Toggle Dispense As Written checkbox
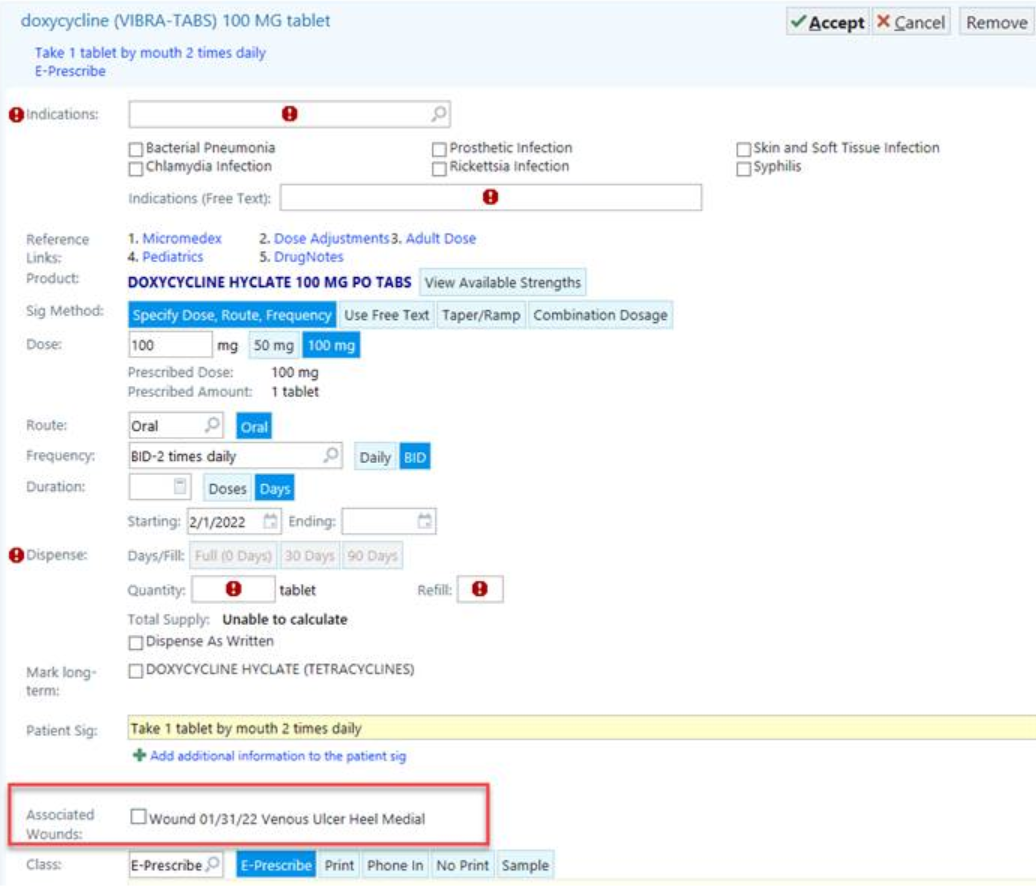The image size is (1036, 892). (x=135, y=642)
